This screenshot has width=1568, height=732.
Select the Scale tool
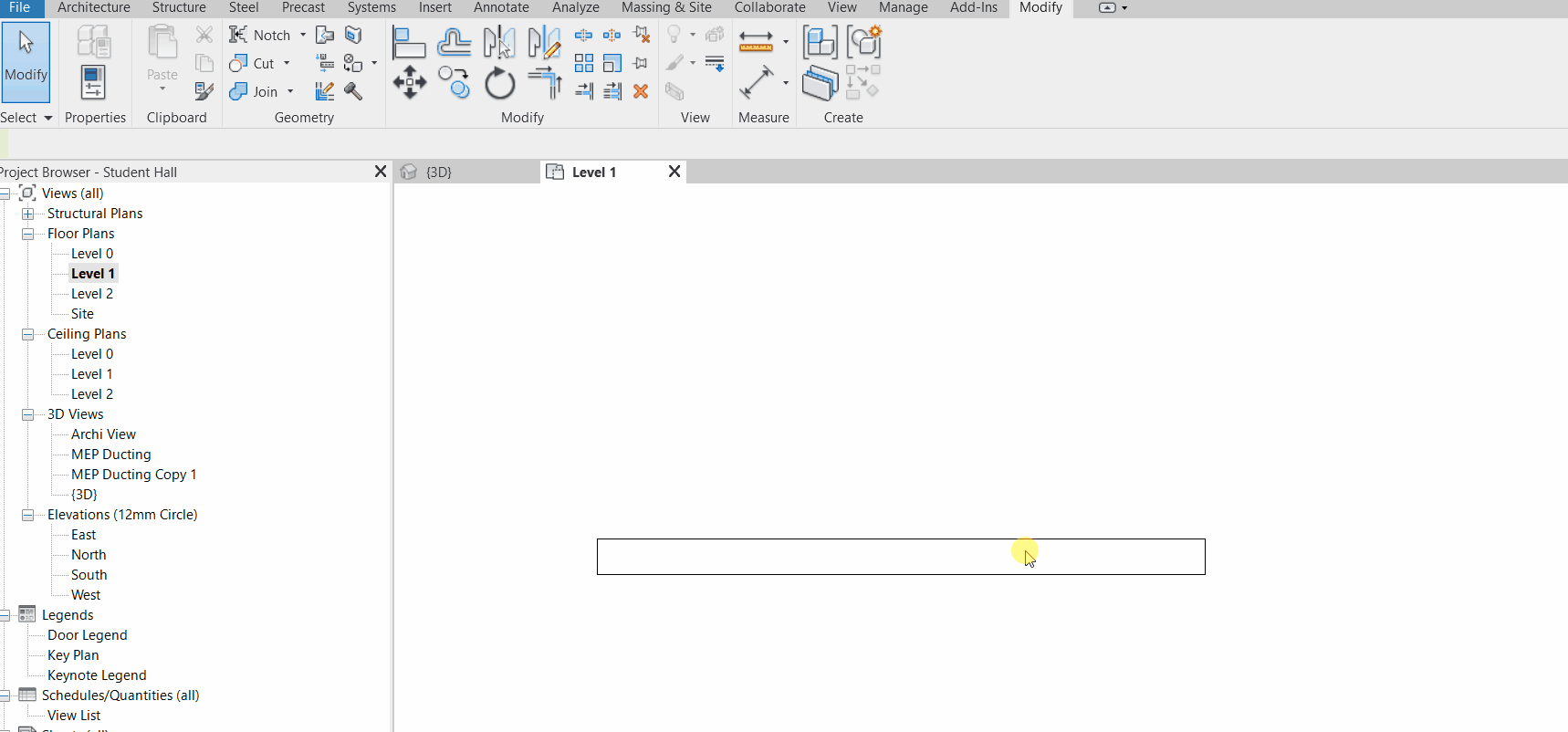pos(612,63)
